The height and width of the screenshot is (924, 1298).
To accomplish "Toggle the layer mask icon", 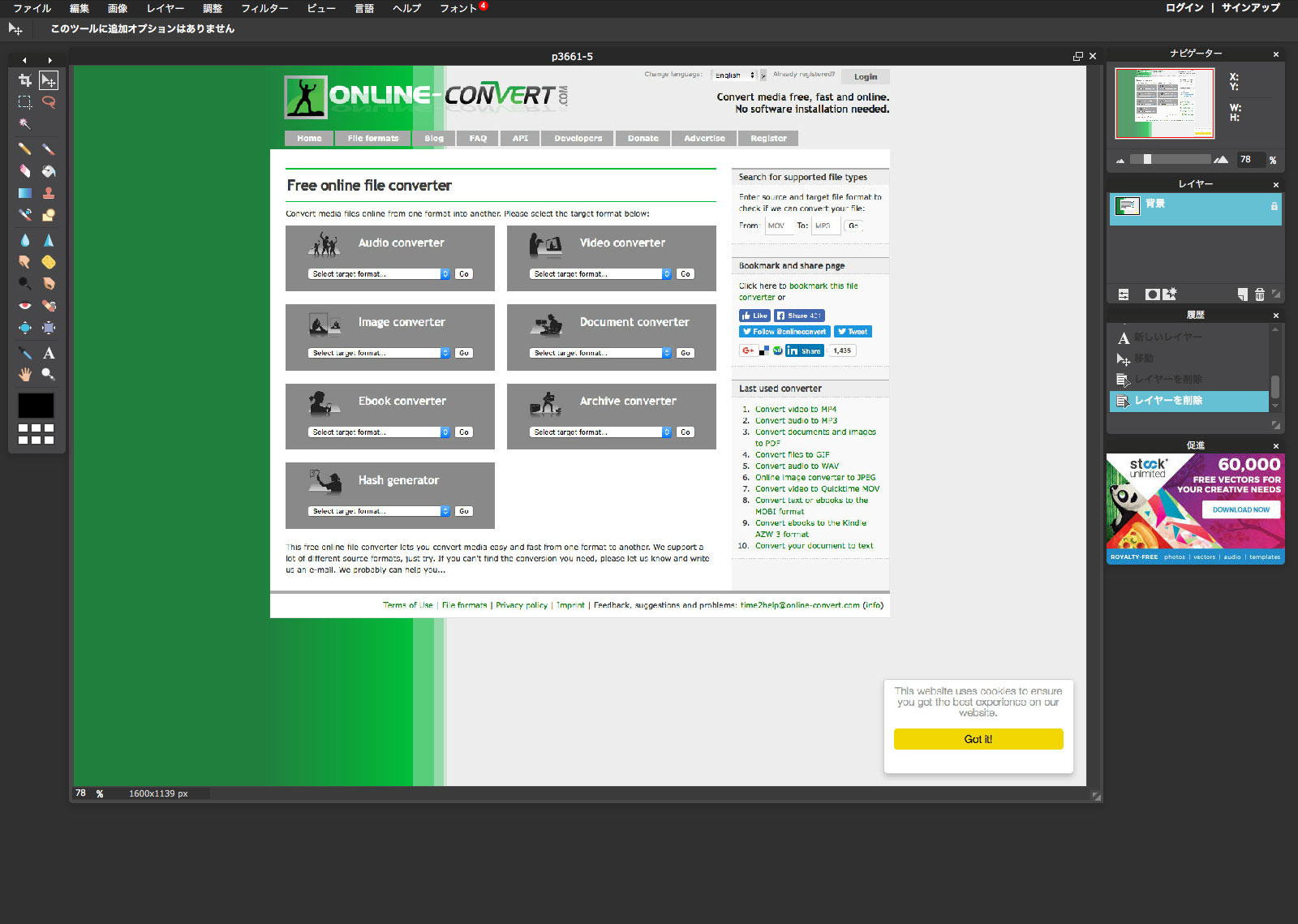I will click(1152, 294).
